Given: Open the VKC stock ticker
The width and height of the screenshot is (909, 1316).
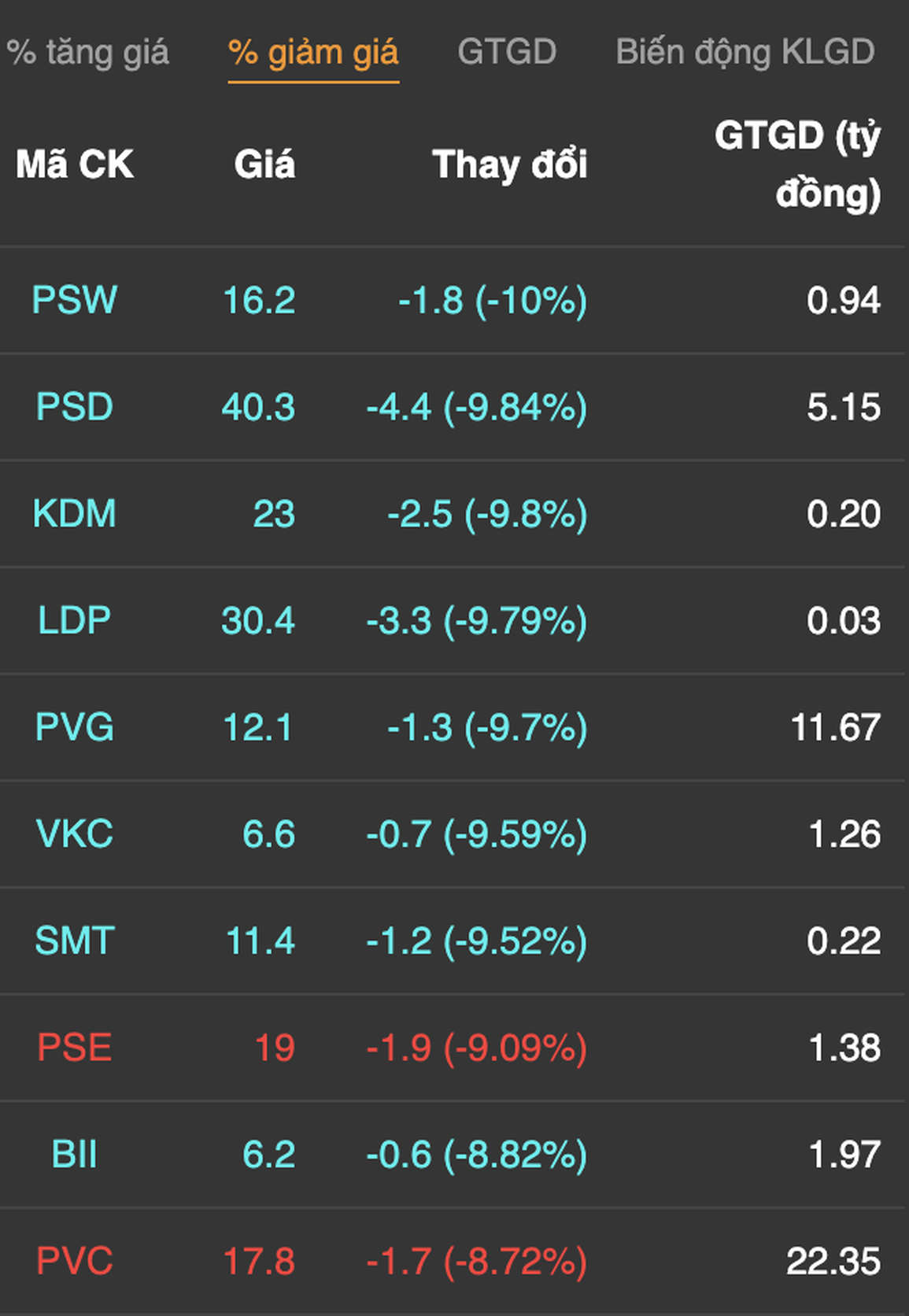Looking at the screenshot, I should (75, 834).
